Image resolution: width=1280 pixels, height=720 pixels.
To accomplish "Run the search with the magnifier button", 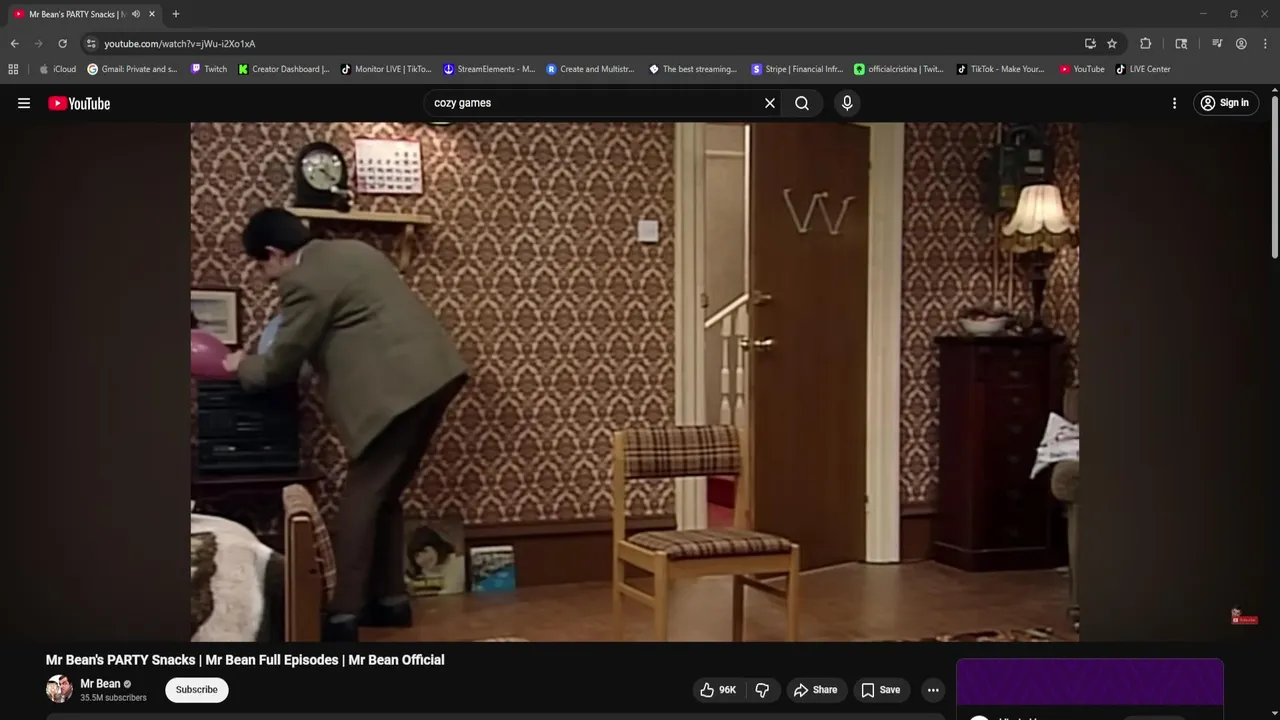I will click(x=802, y=103).
